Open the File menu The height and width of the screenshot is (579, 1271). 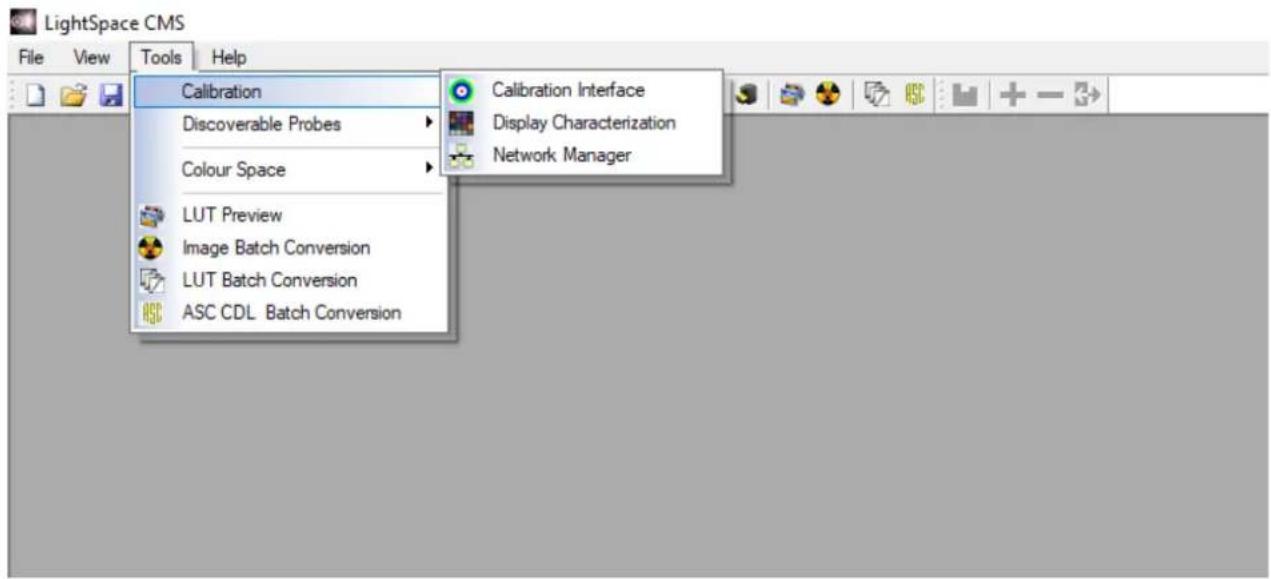(29, 58)
